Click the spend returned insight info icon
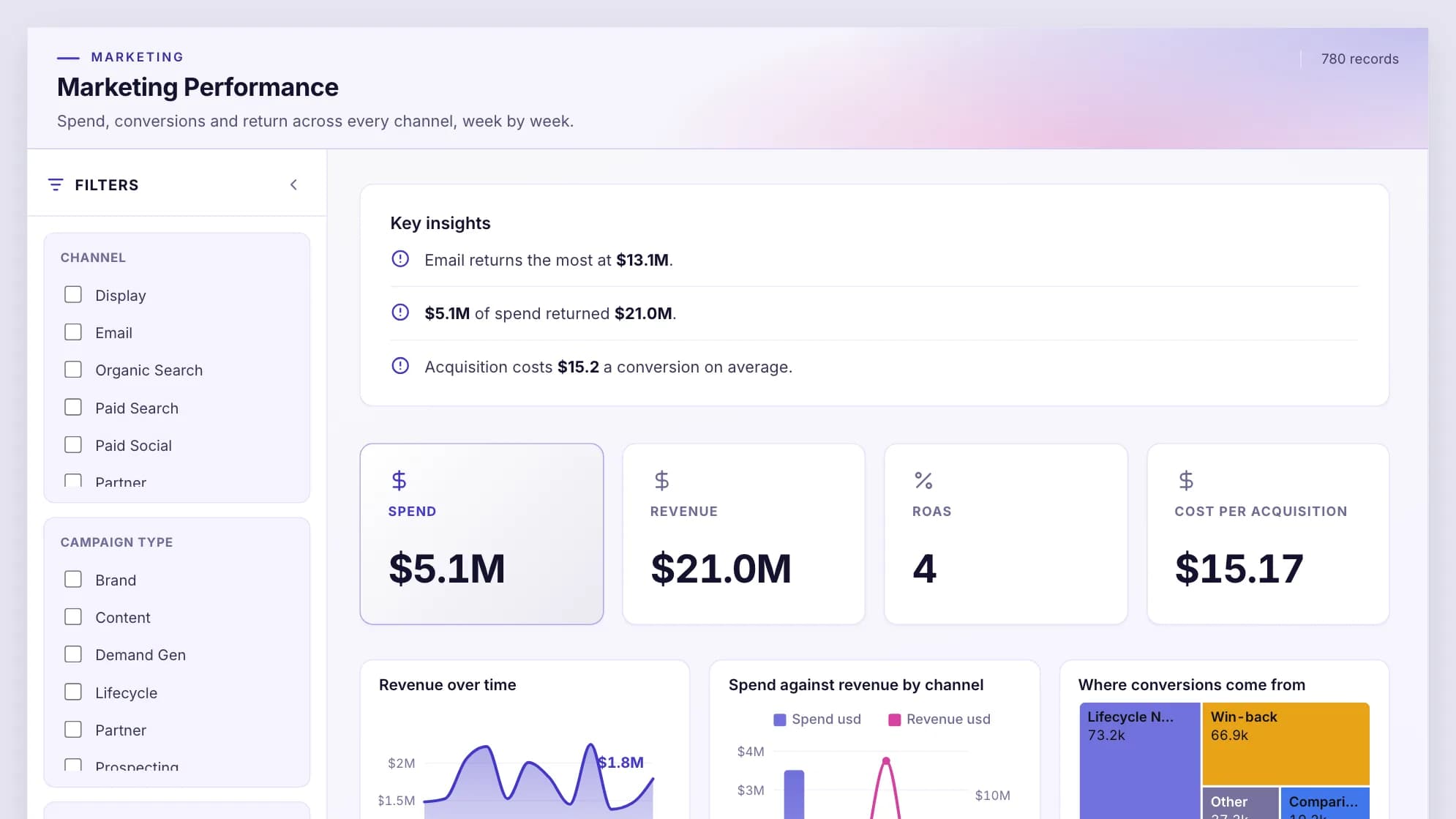The height and width of the screenshot is (819, 1456). 400,312
